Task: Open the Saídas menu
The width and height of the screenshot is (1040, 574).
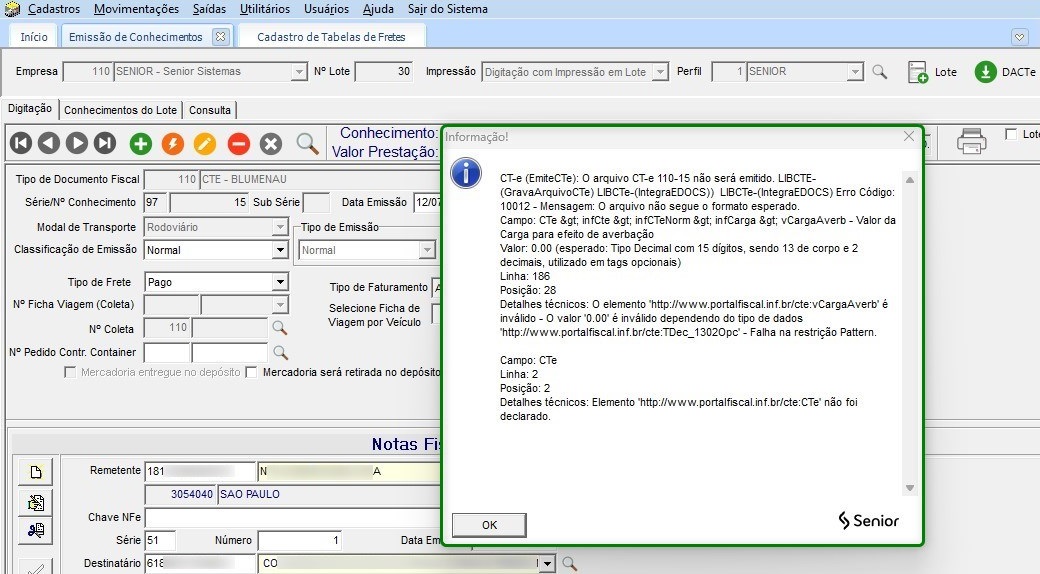Action: [210, 9]
